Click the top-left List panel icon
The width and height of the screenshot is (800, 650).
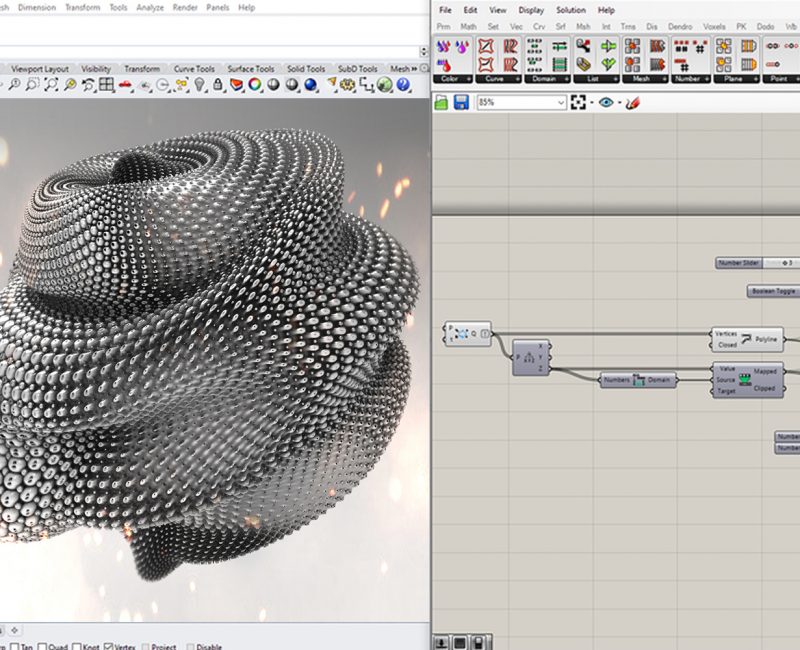584,47
